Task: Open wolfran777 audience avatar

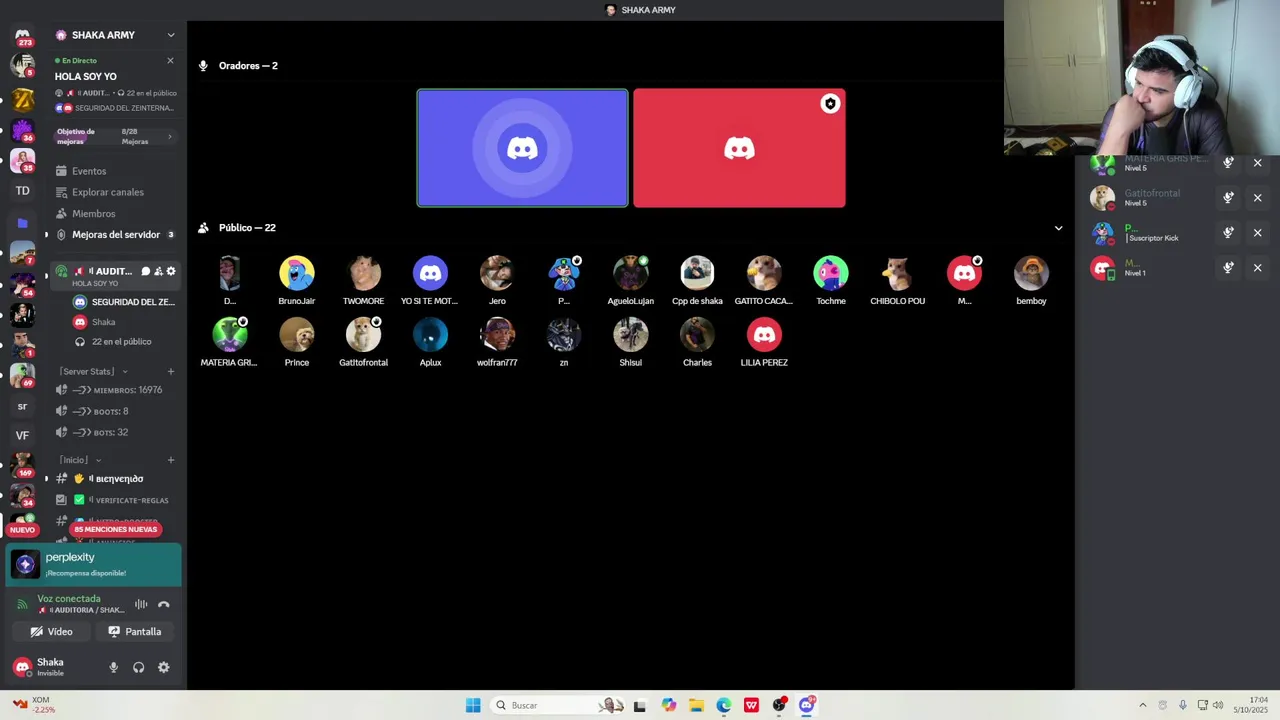Action: pos(497,335)
